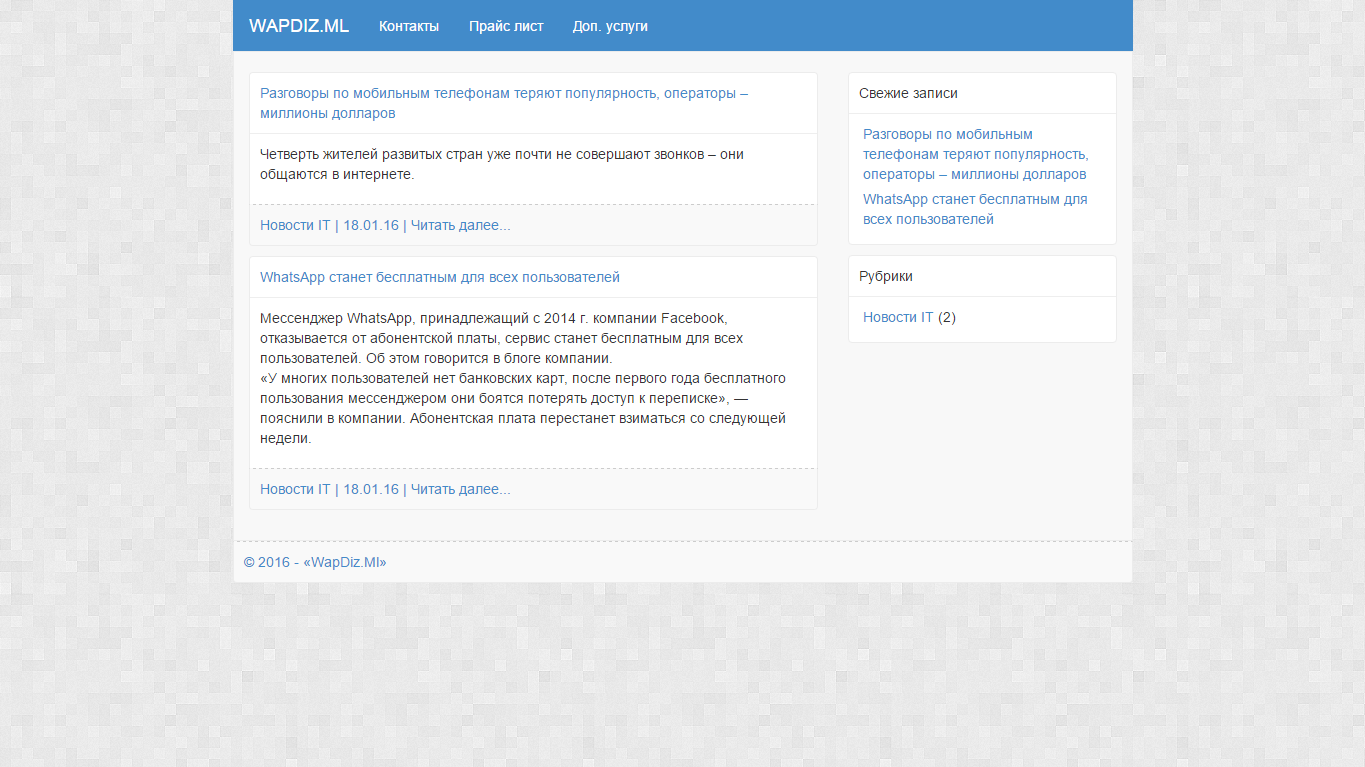Viewport: 1365px width, 767px height.
Task: Click Читать далее under the WhatsApp article
Action: (460, 489)
